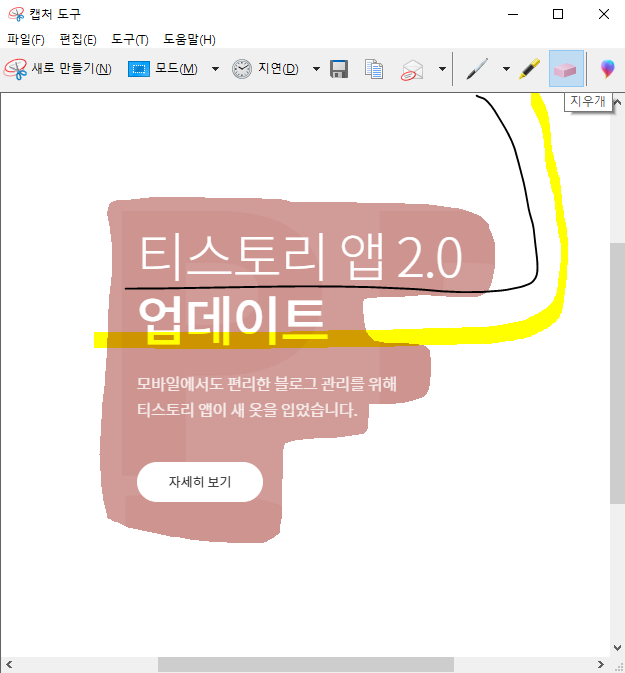Click the horizontal scrollbar thumb
625x673 pixels.
[306, 665]
